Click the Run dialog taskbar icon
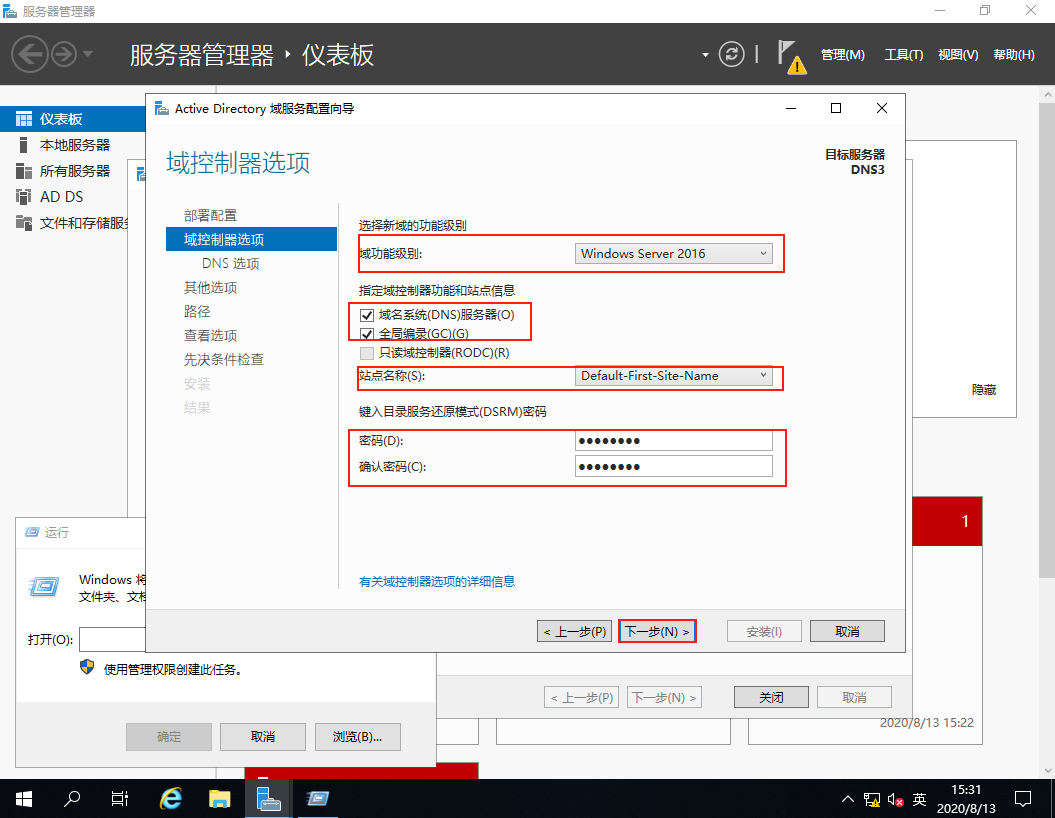The height and width of the screenshot is (818, 1055). [x=317, y=799]
